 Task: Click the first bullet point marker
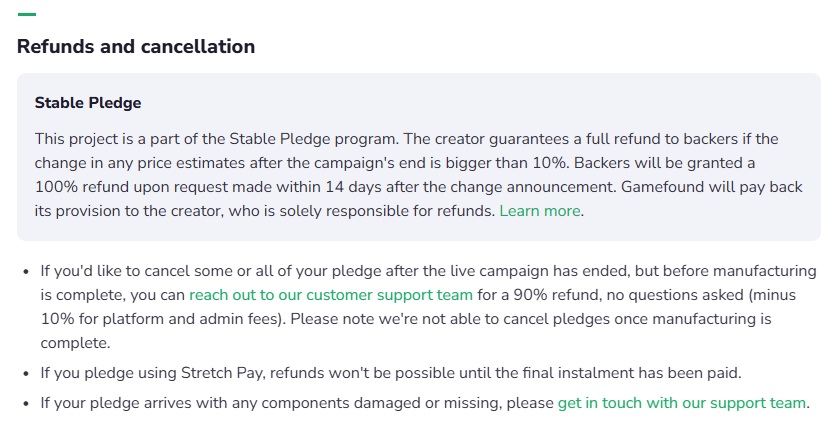26,272
